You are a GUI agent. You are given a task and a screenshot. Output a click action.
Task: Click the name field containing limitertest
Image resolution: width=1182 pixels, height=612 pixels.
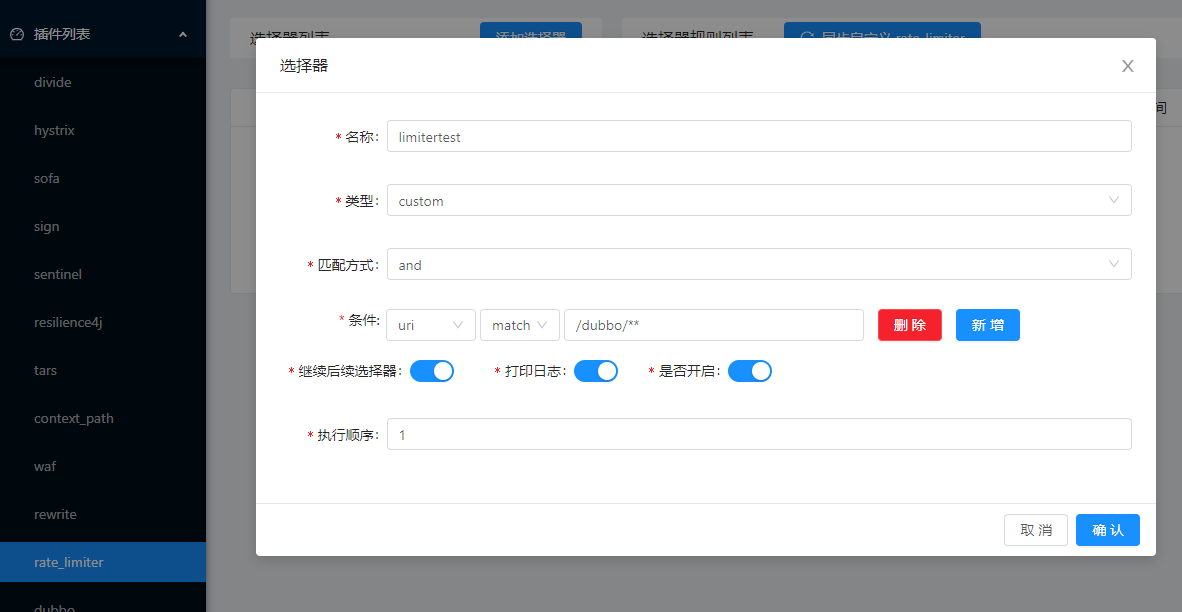[757, 136]
